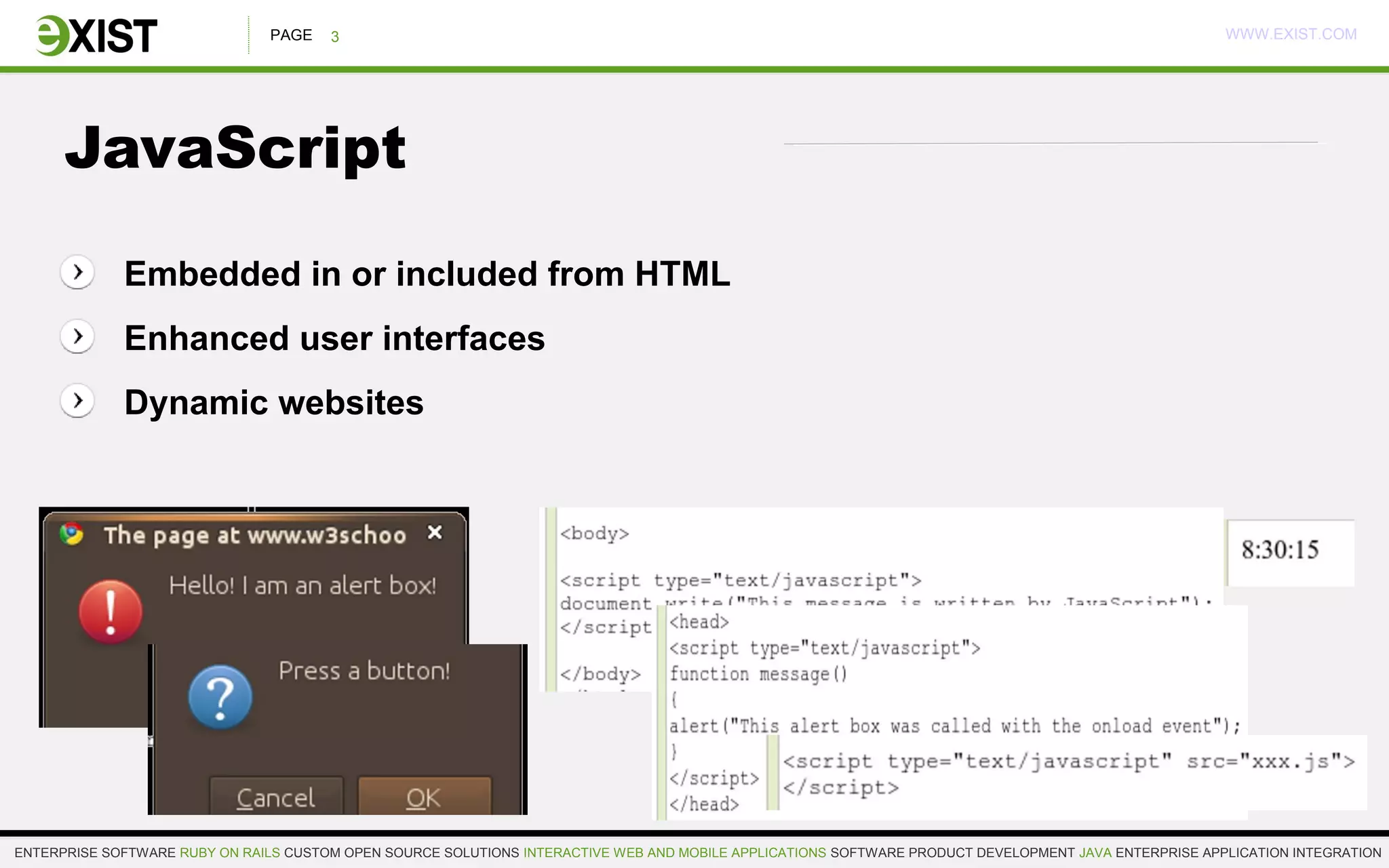The height and width of the screenshot is (868, 1389).
Task: Click the bullet arrow beside Embedded in HTML
Action: click(x=77, y=273)
